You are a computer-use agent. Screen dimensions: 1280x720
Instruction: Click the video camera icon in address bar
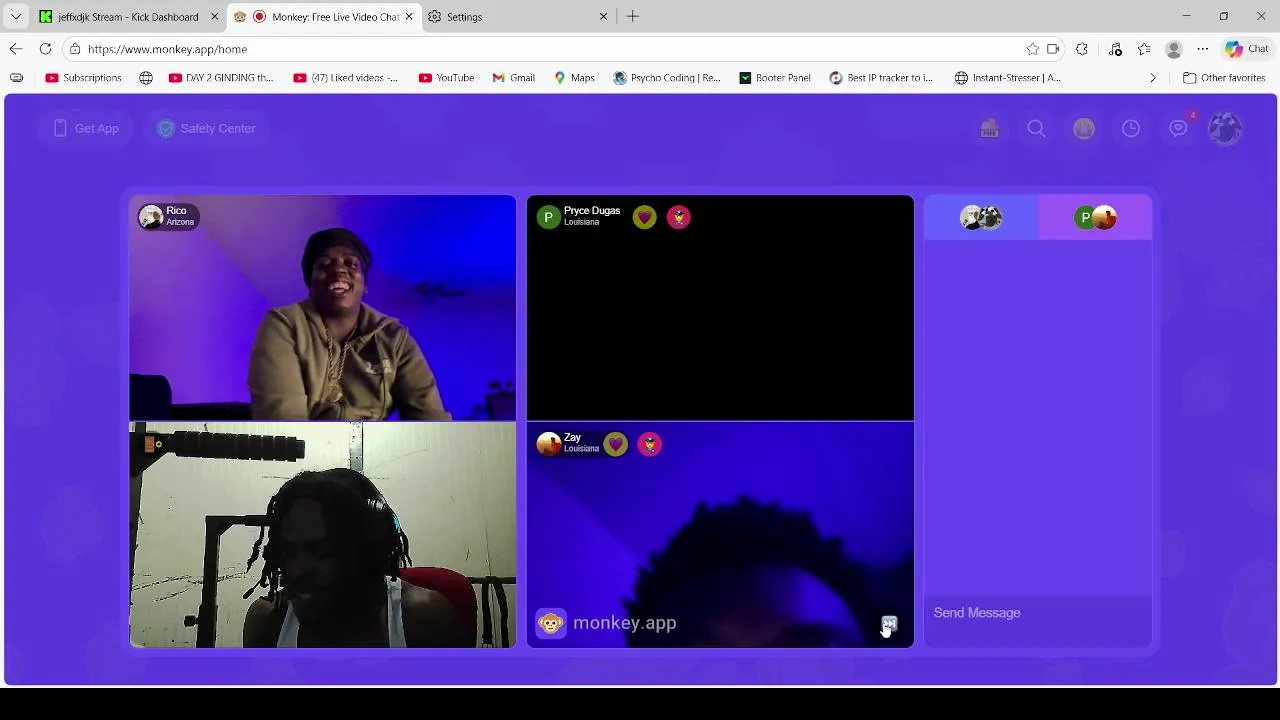[x=1053, y=49]
